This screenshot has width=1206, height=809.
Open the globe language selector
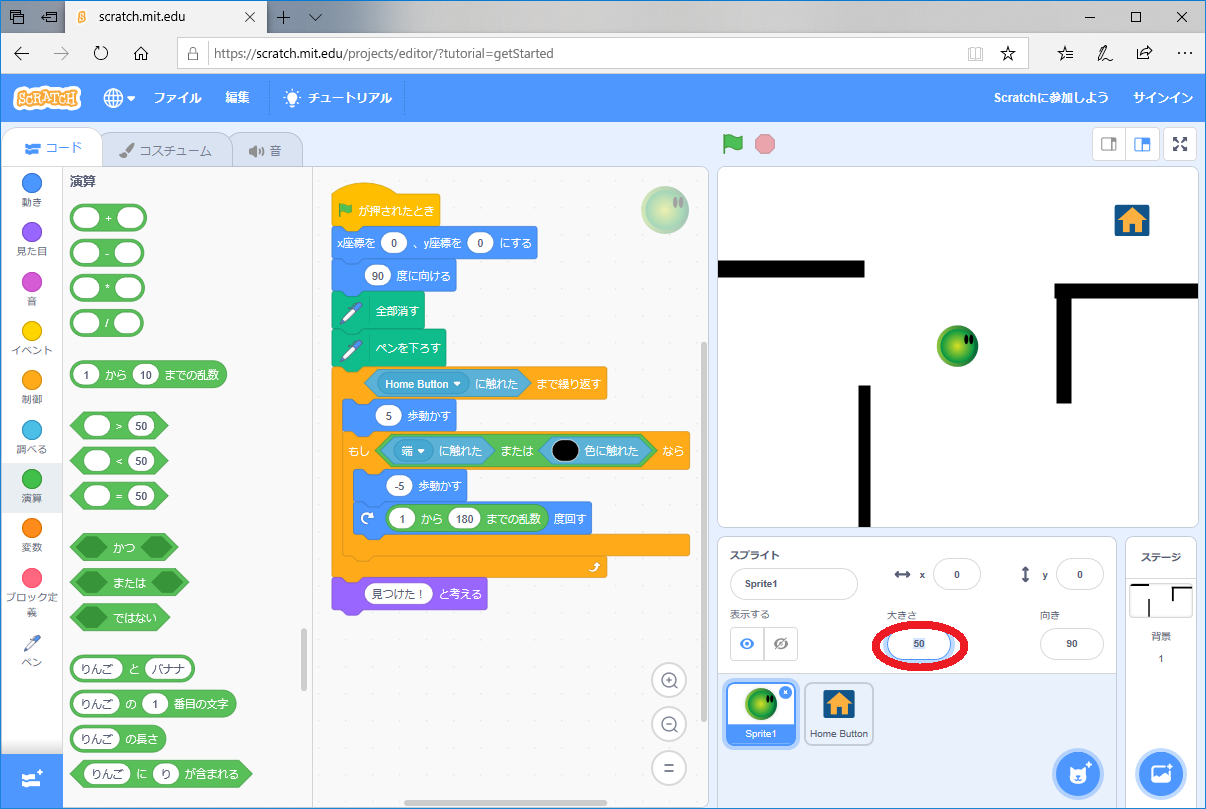click(119, 98)
